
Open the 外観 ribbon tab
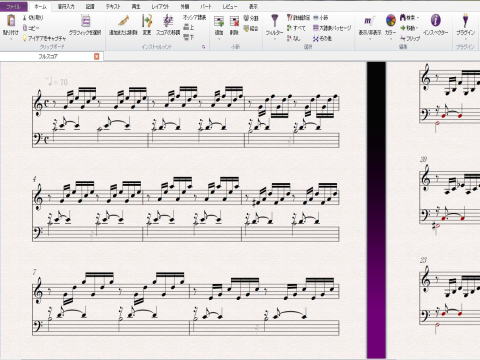coord(184,6)
